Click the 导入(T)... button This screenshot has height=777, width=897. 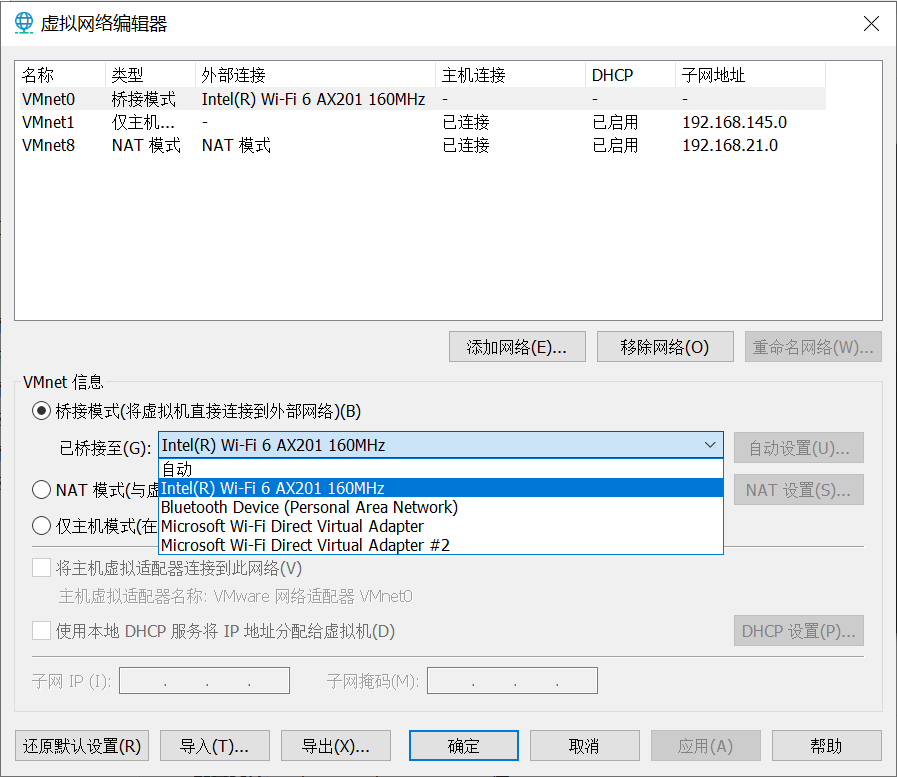coord(215,746)
